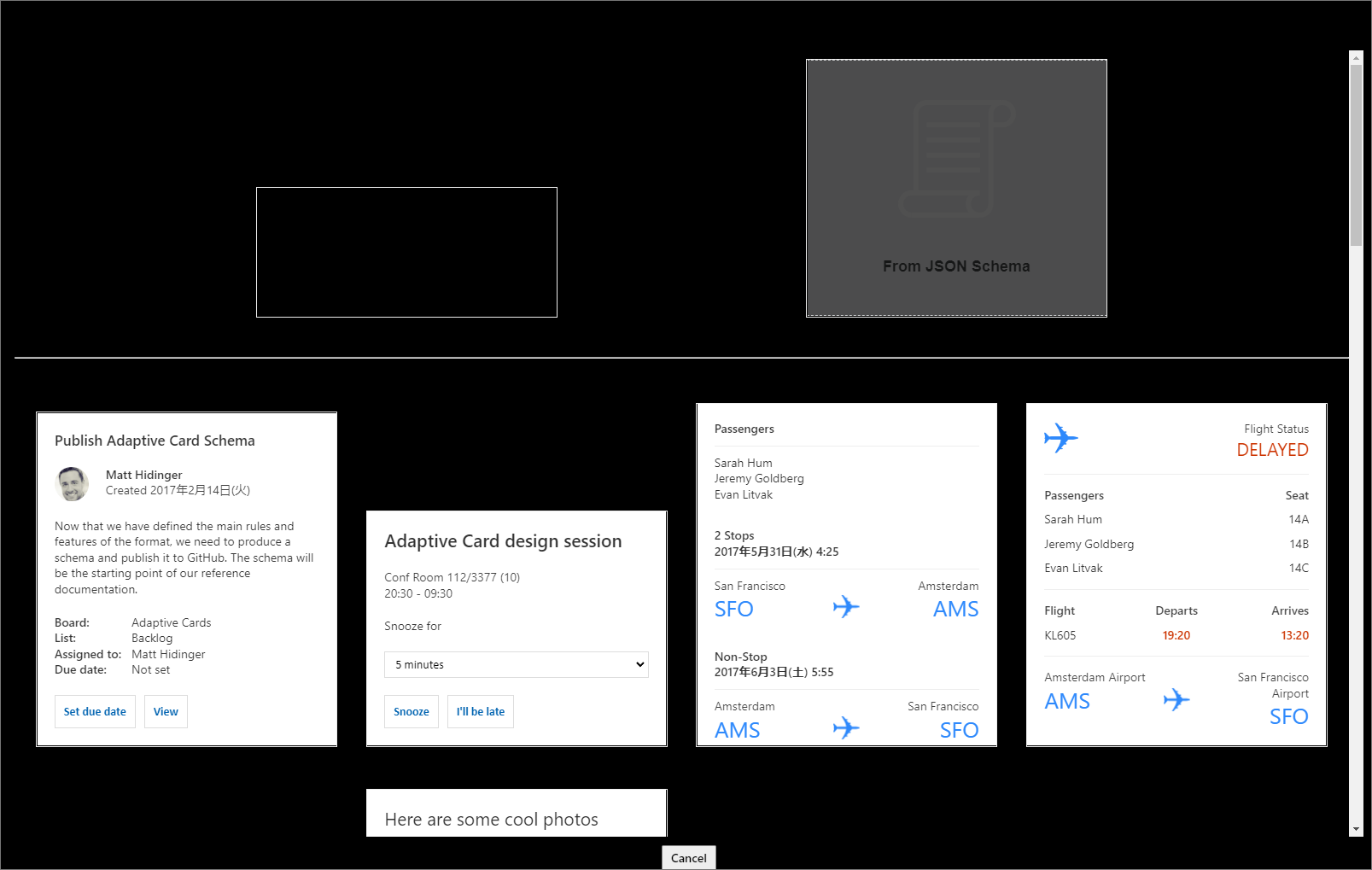
Task: Change the snooze duration combo box
Action: coord(516,664)
